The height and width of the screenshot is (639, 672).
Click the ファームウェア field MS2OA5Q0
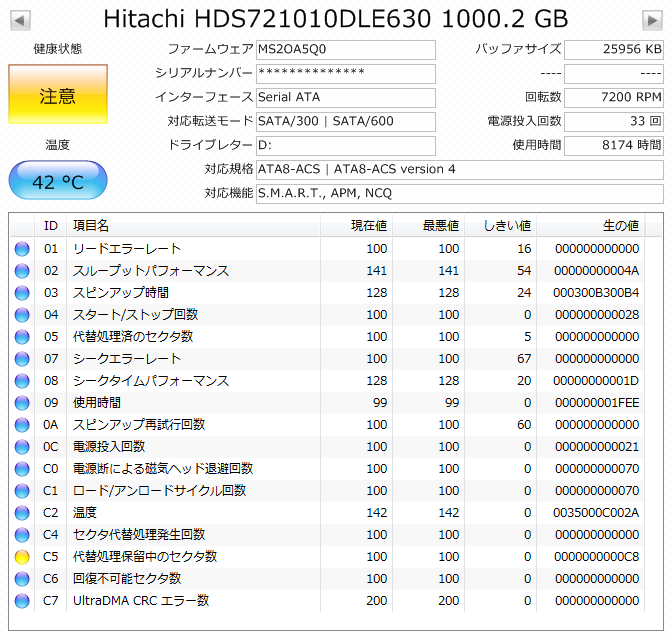pyautogui.click(x=346, y=50)
